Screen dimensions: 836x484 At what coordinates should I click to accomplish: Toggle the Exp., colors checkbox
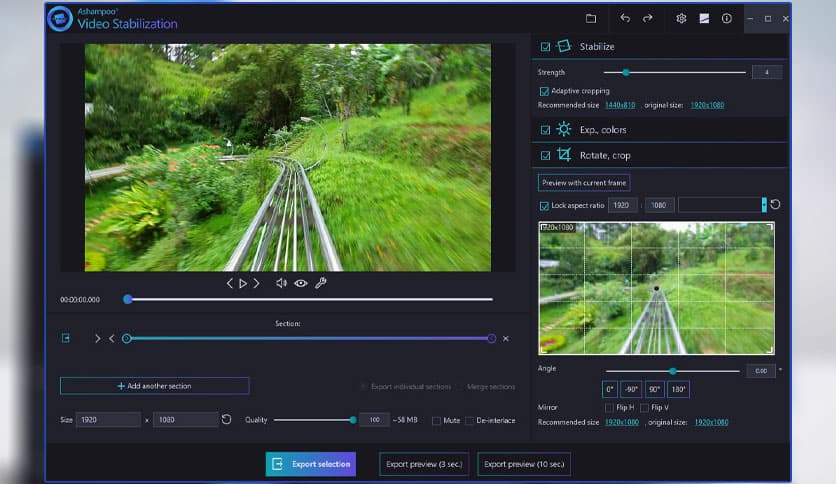[545, 130]
